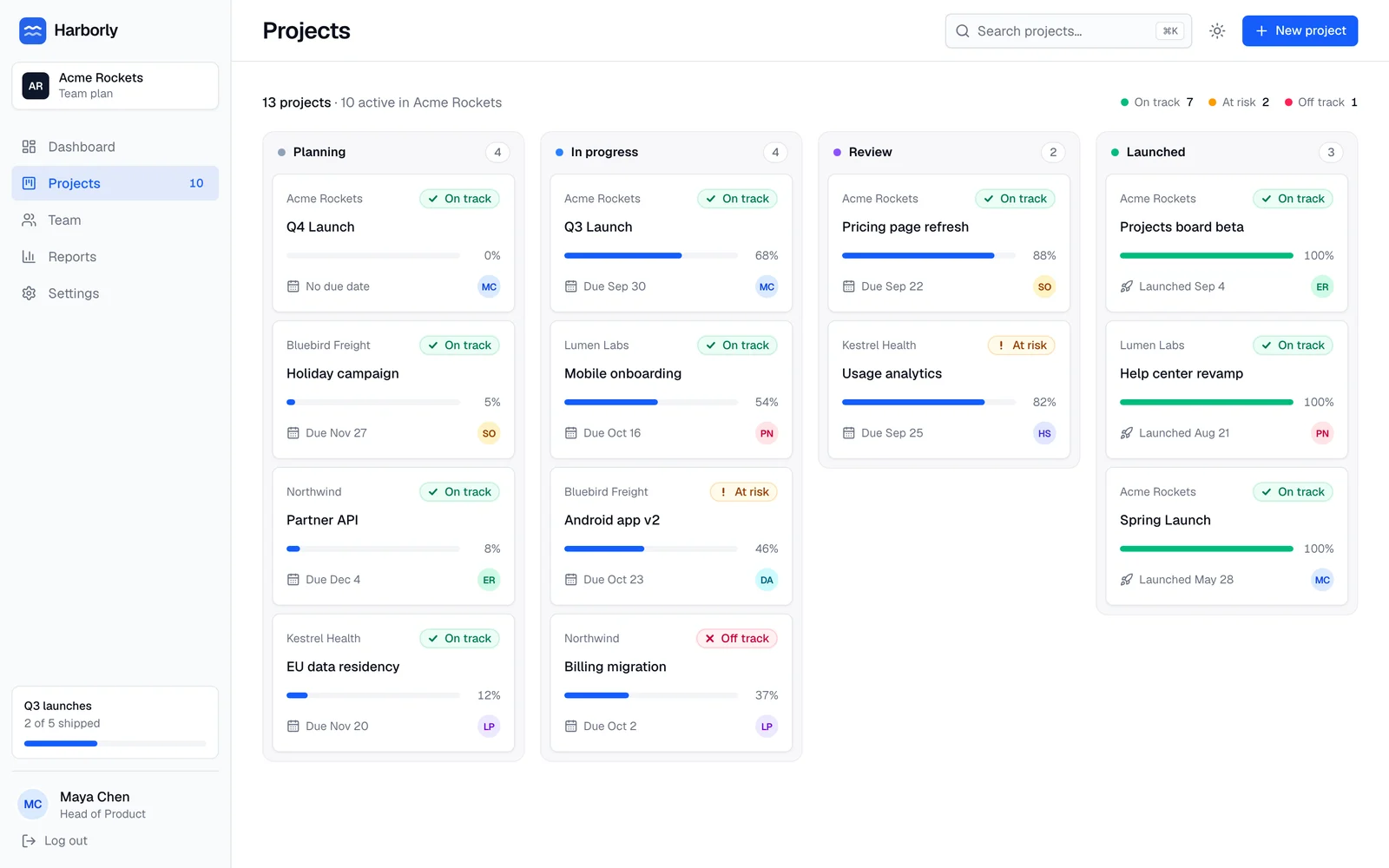Click the Spring Launch title

(1165, 521)
